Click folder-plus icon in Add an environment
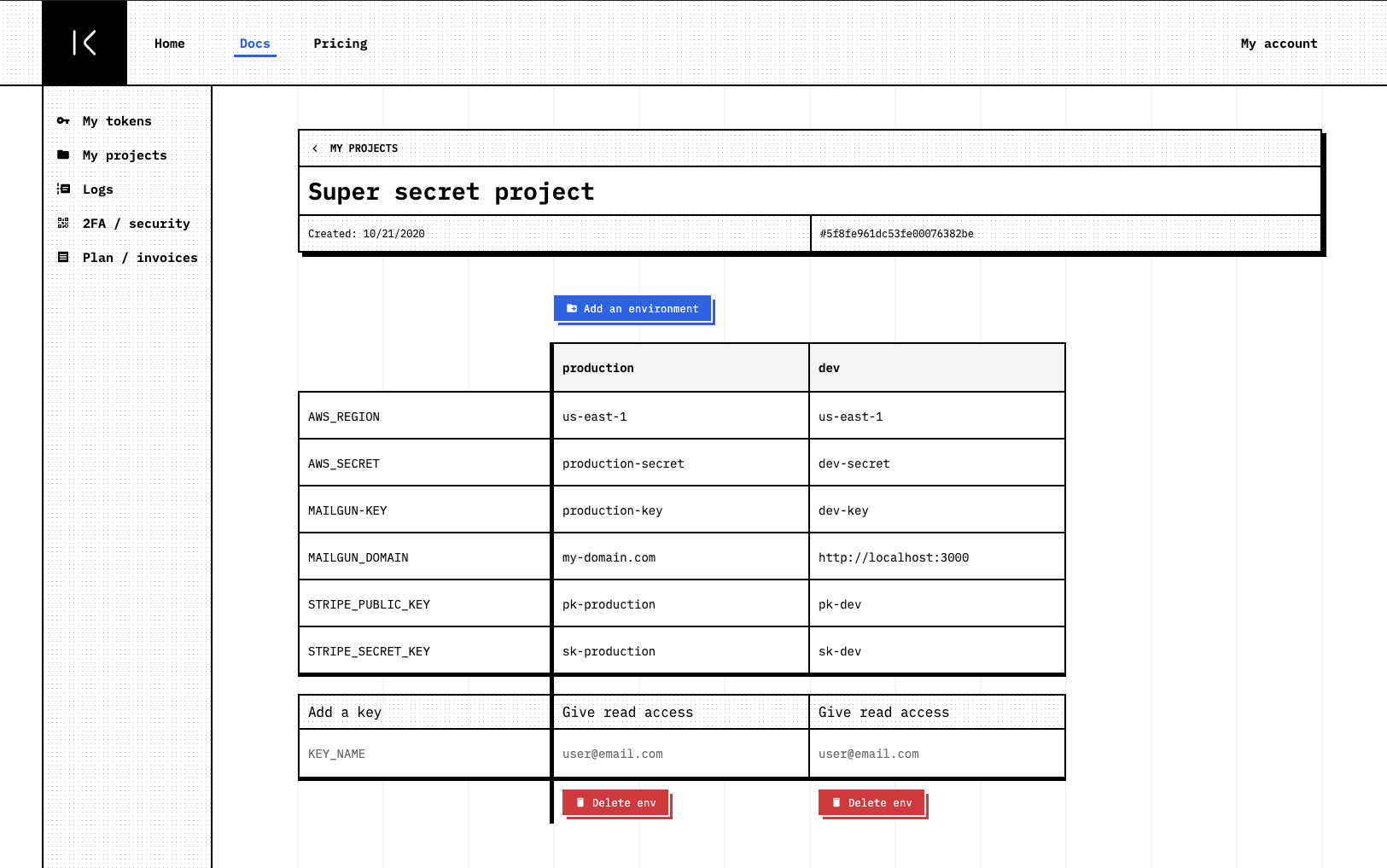1387x868 pixels. (x=572, y=309)
